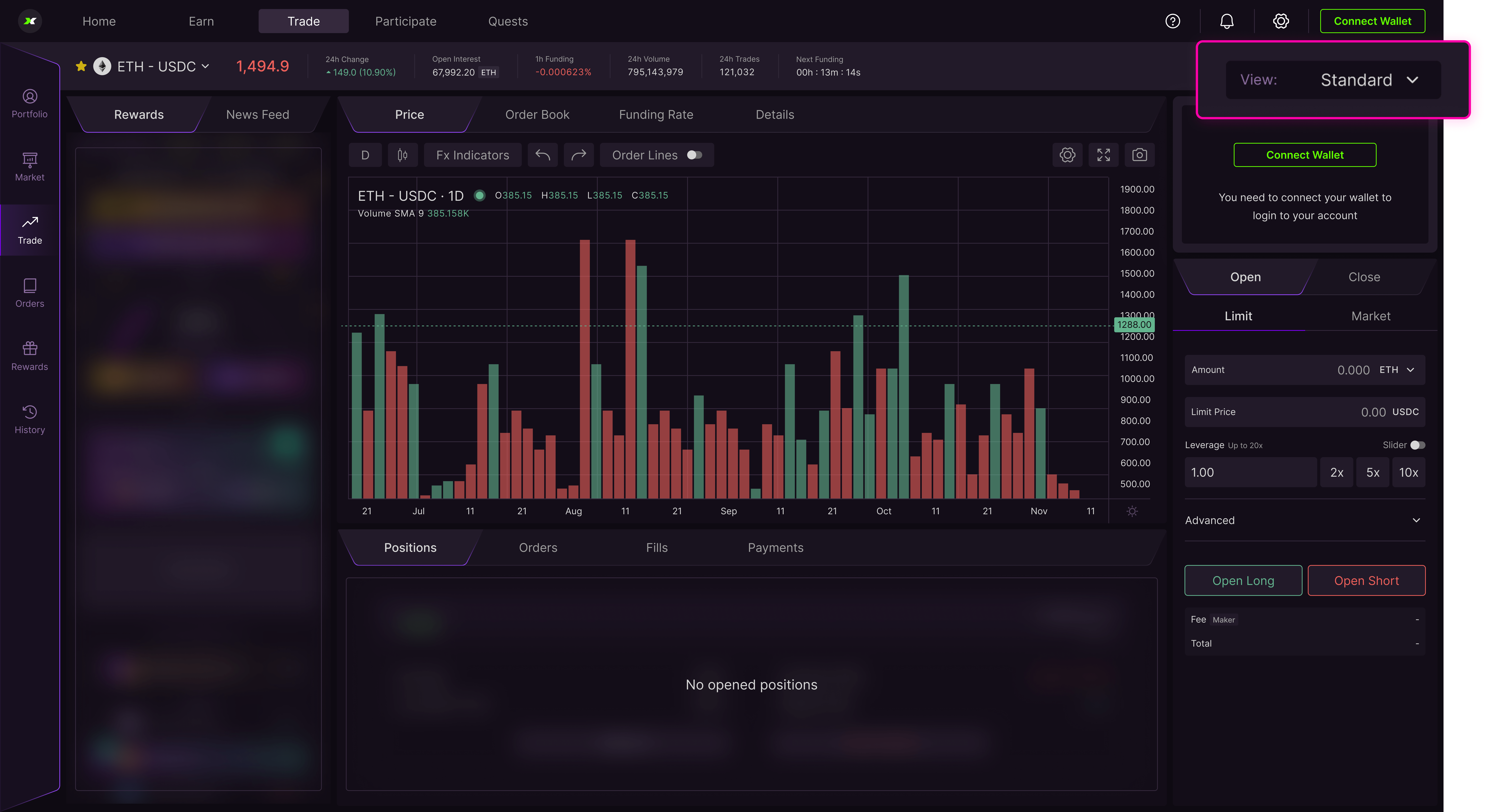Select Limit order type
1486x812 pixels.
tap(1238, 316)
